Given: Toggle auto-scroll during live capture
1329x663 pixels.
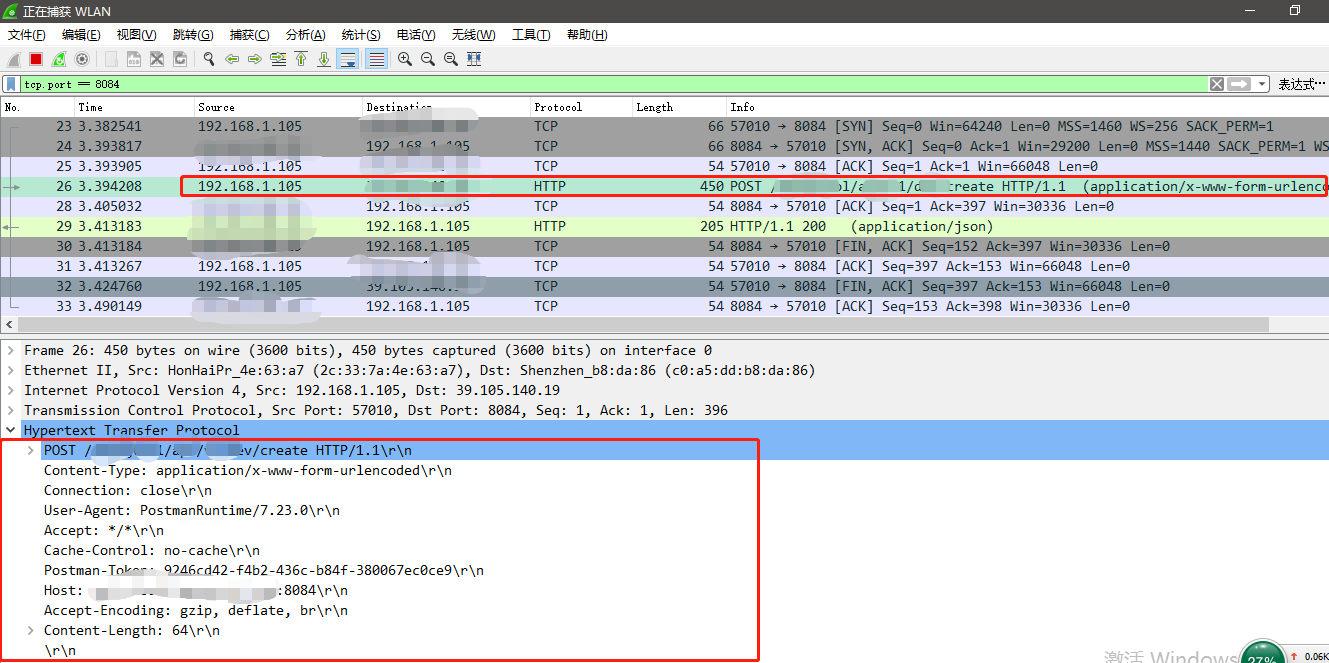Looking at the screenshot, I should point(348,59).
